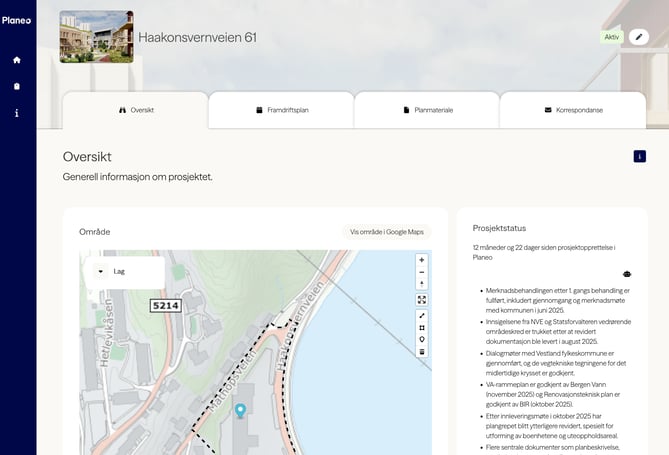Toggle fullscreen map view

[421, 299]
